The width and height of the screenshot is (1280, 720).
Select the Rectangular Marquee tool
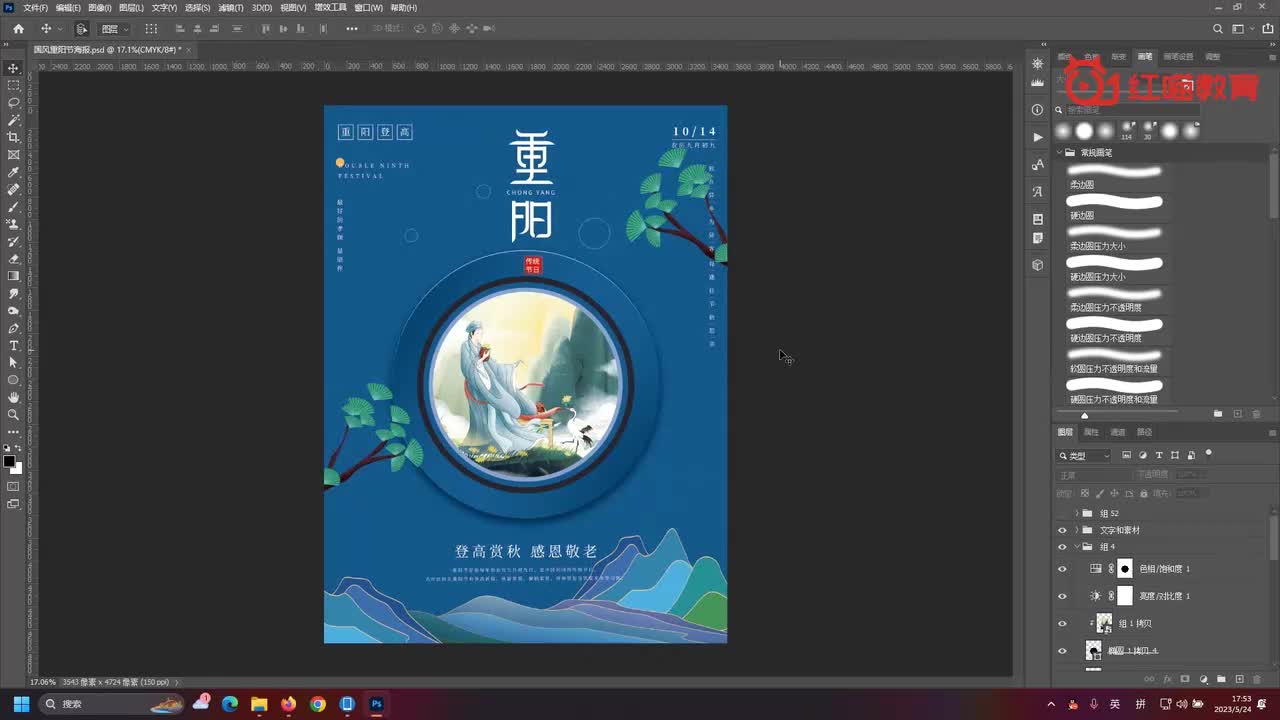[x=14, y=85]
